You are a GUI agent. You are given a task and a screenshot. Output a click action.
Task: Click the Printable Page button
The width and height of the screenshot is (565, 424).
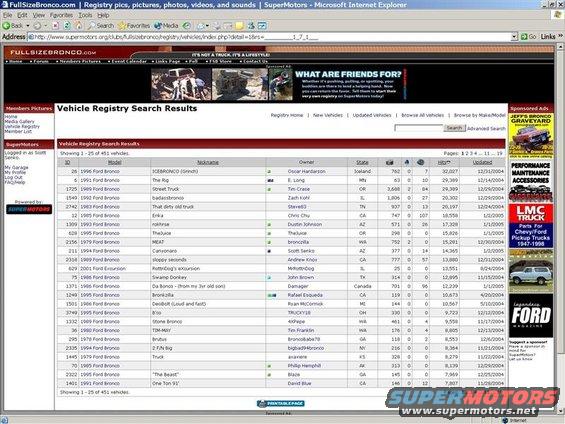(x=281, y=403)
